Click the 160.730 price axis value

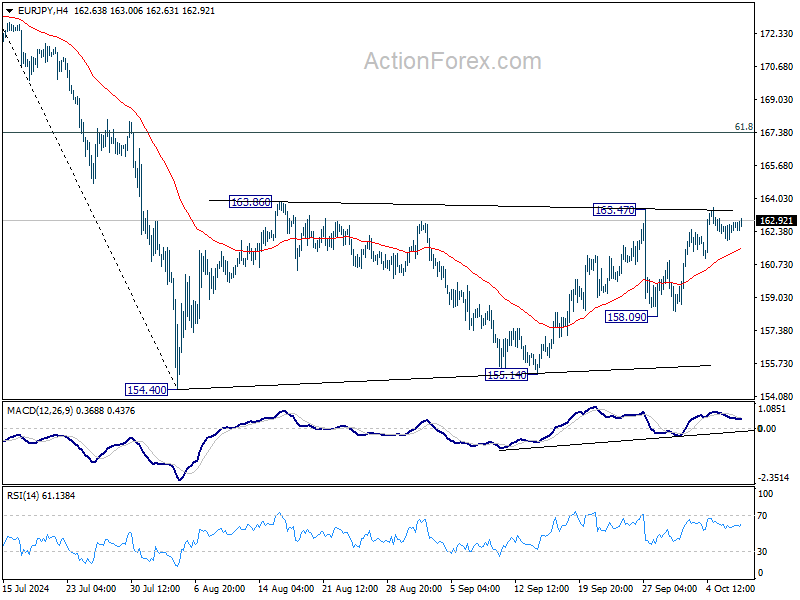pyautogui.click(x=776, y=264)
